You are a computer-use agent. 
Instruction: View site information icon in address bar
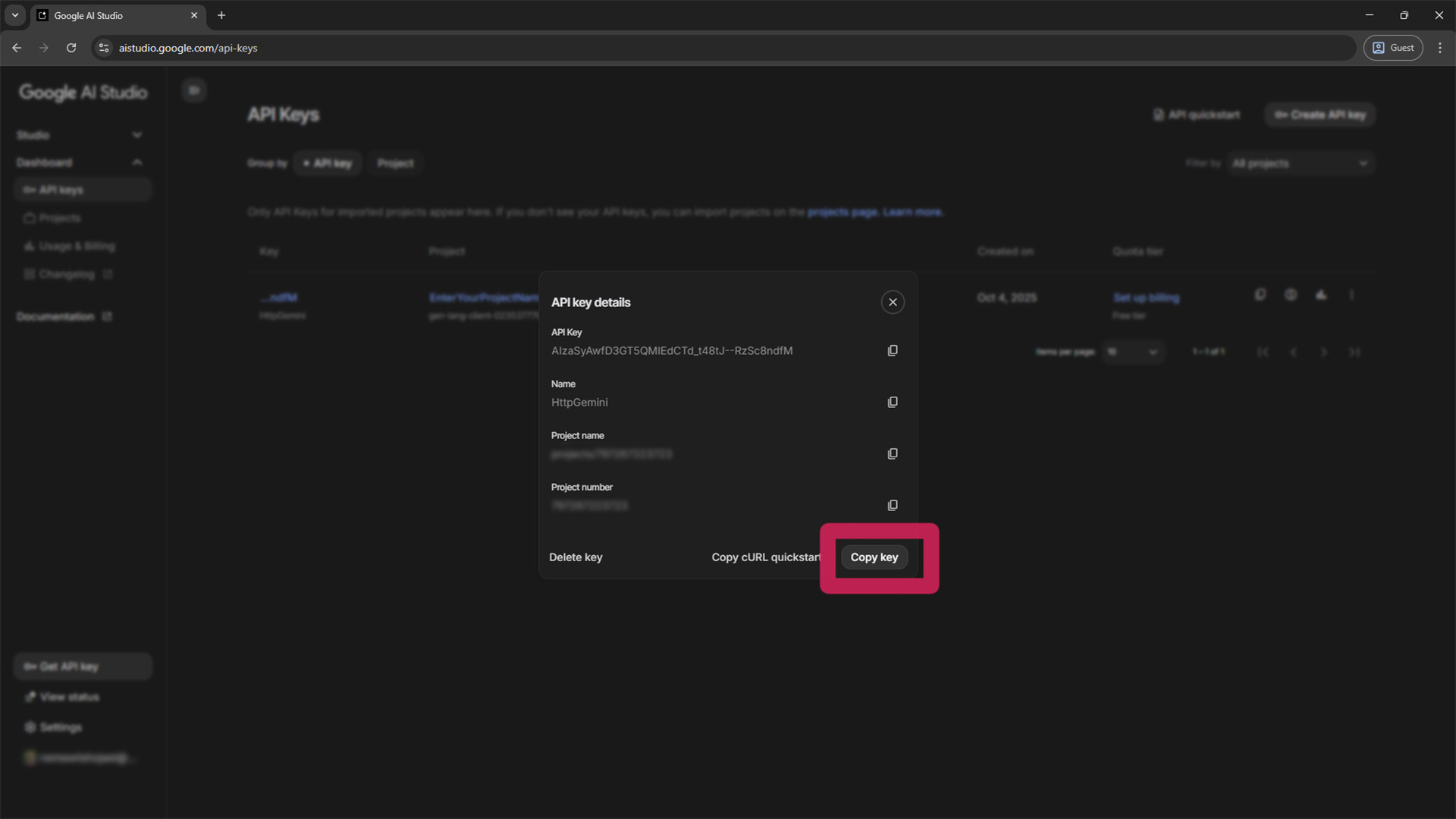tap(104, 48)
